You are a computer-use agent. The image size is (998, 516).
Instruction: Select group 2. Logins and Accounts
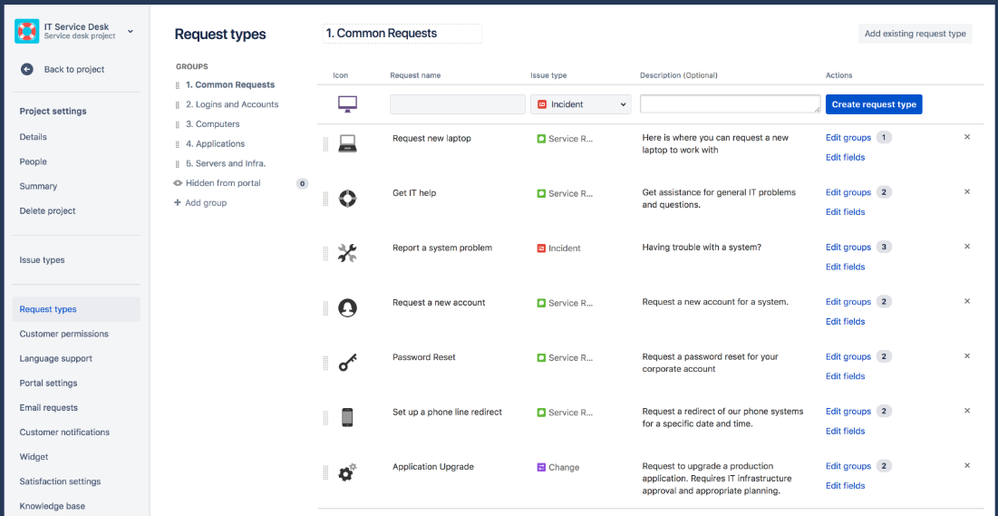(232, 104)
